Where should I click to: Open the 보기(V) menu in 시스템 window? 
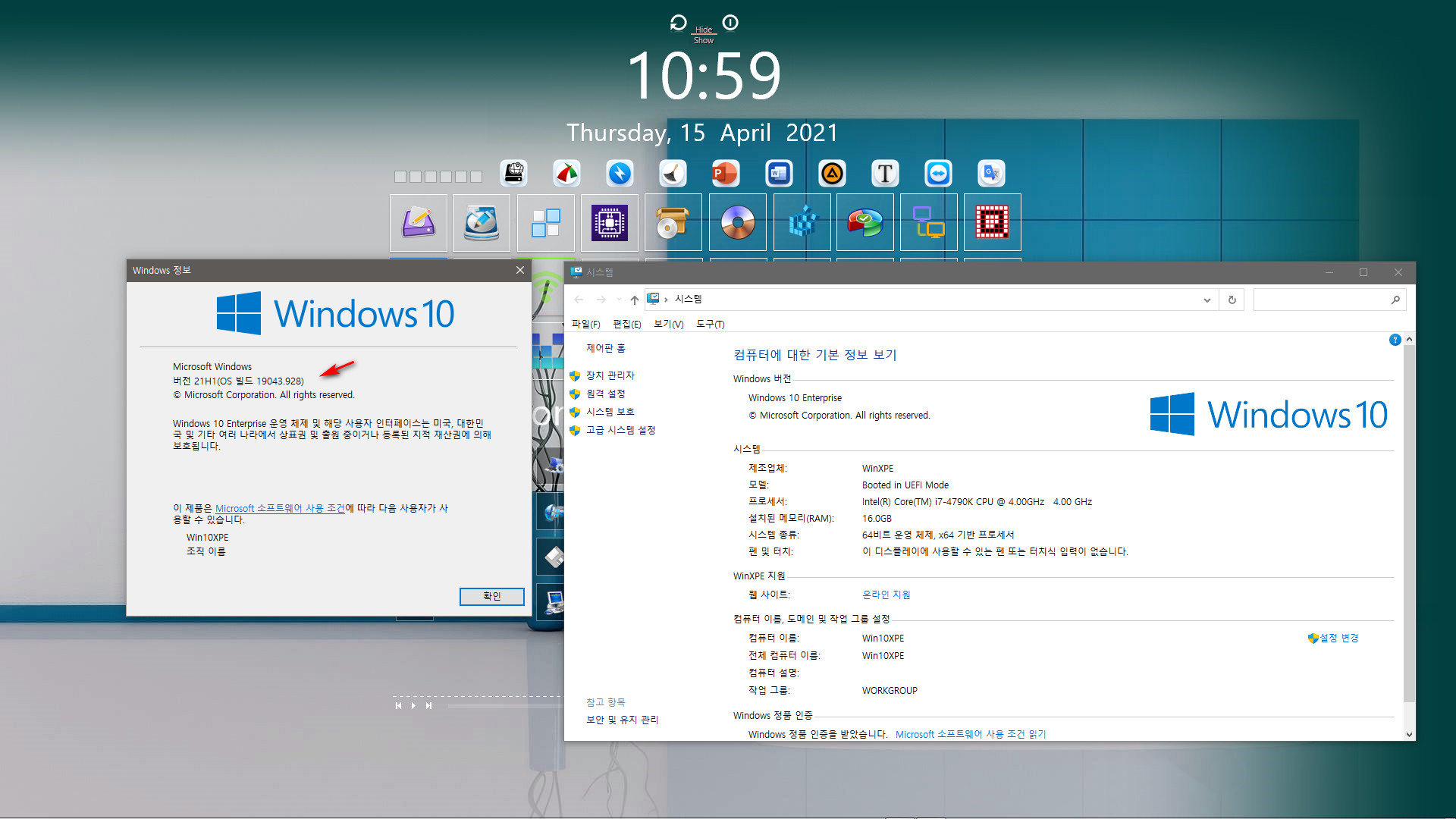tap(669, 324)
